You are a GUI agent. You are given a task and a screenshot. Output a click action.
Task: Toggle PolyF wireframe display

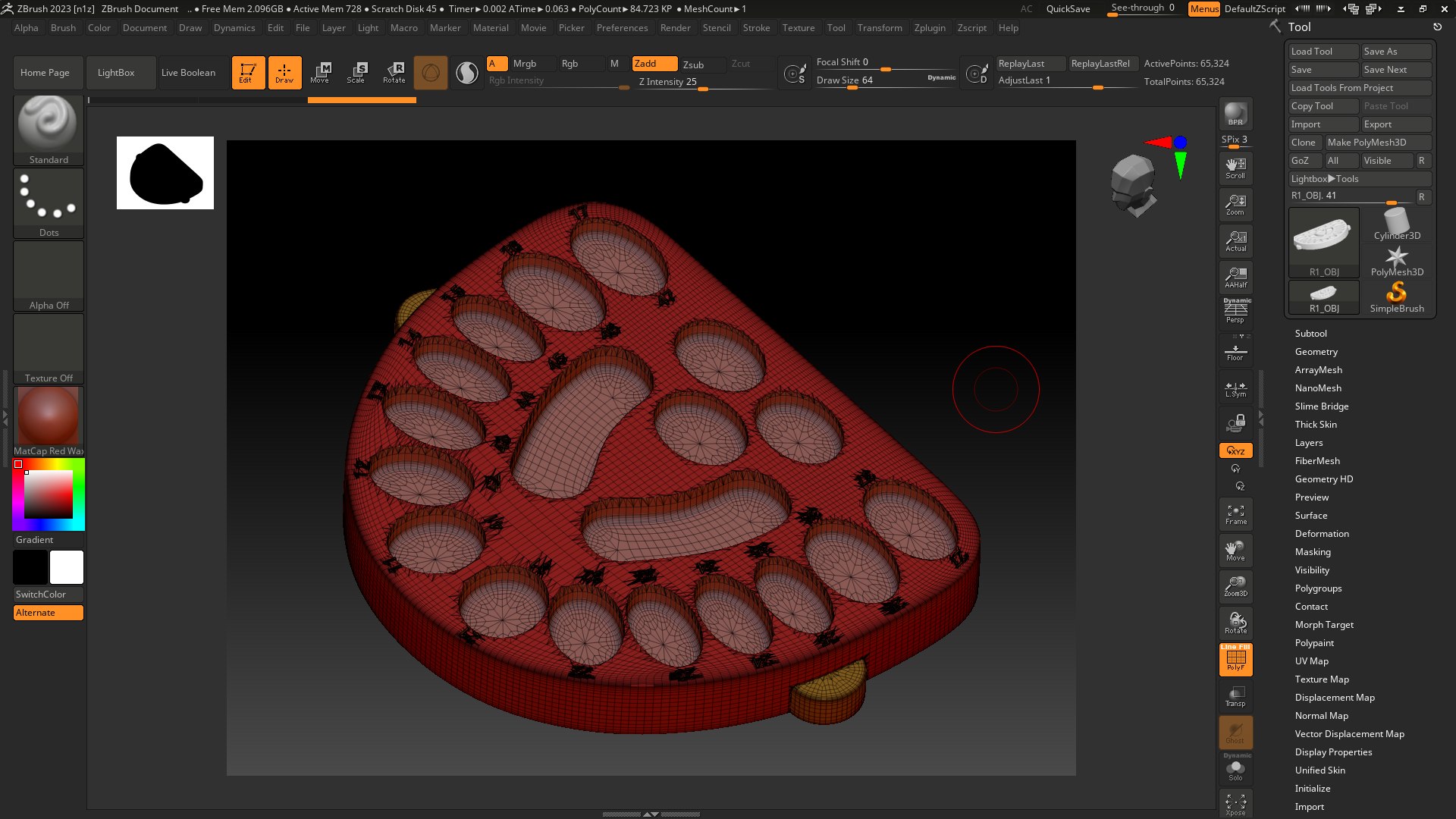click(1235, 660)
